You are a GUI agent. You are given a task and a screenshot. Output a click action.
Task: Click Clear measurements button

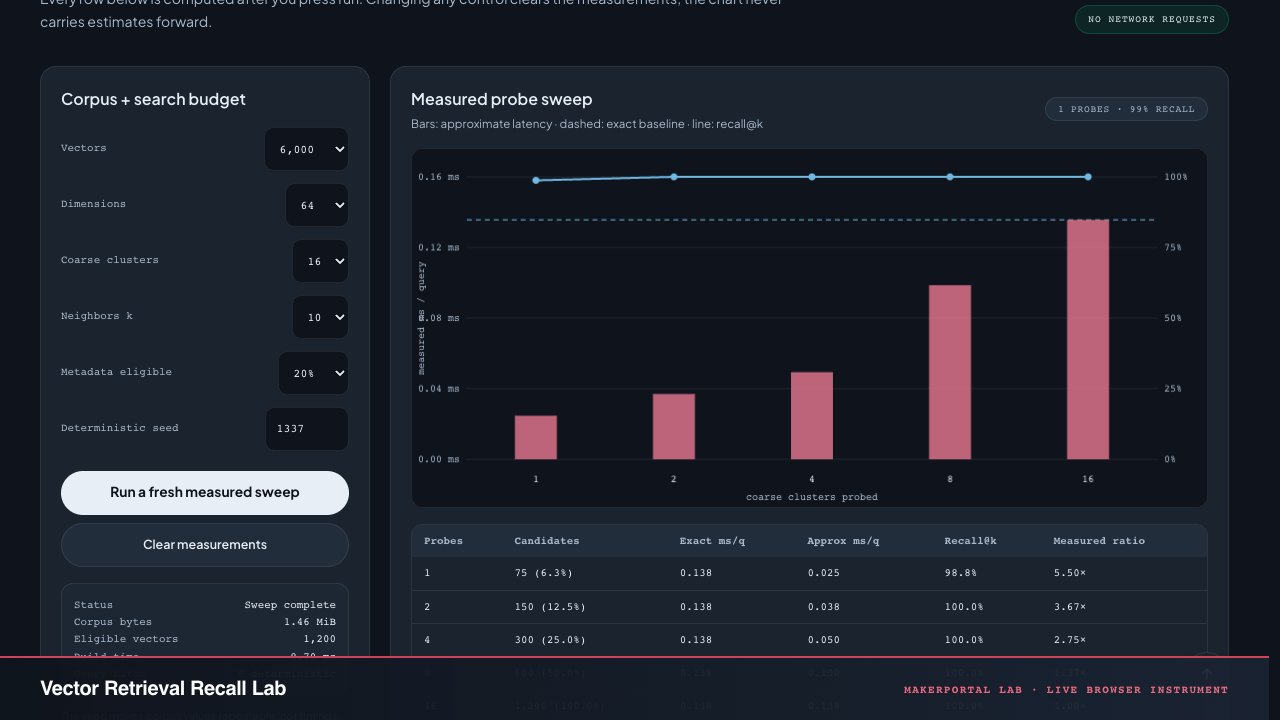pyautogui.click(x=205, y=545)
